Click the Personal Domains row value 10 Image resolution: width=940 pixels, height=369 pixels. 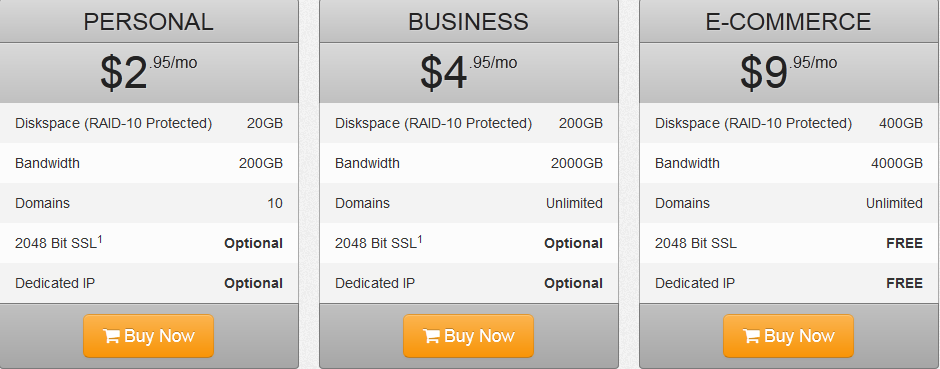point(275,203)
